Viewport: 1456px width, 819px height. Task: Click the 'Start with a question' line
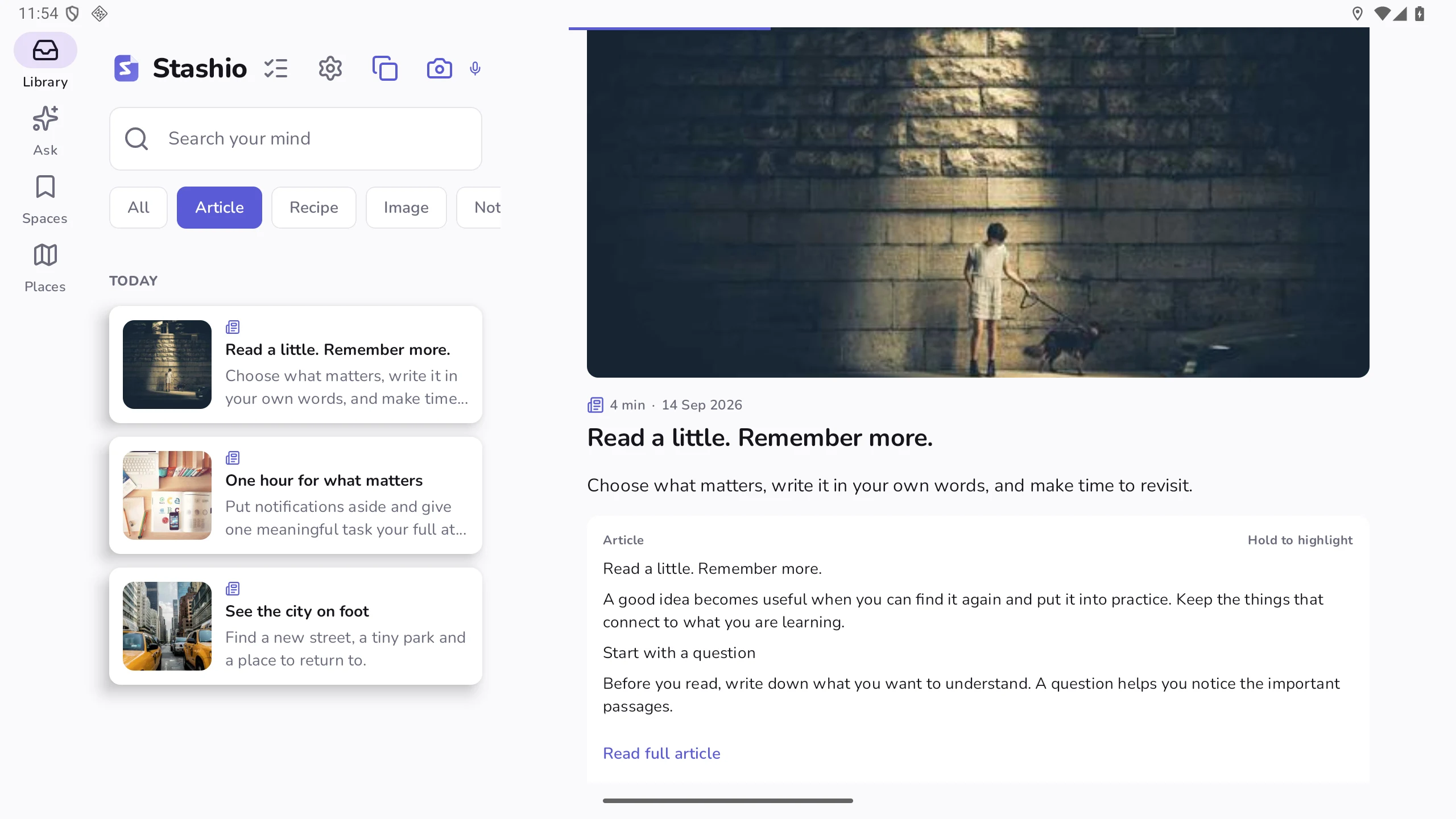pyautogui.click(x=679, y=653)
